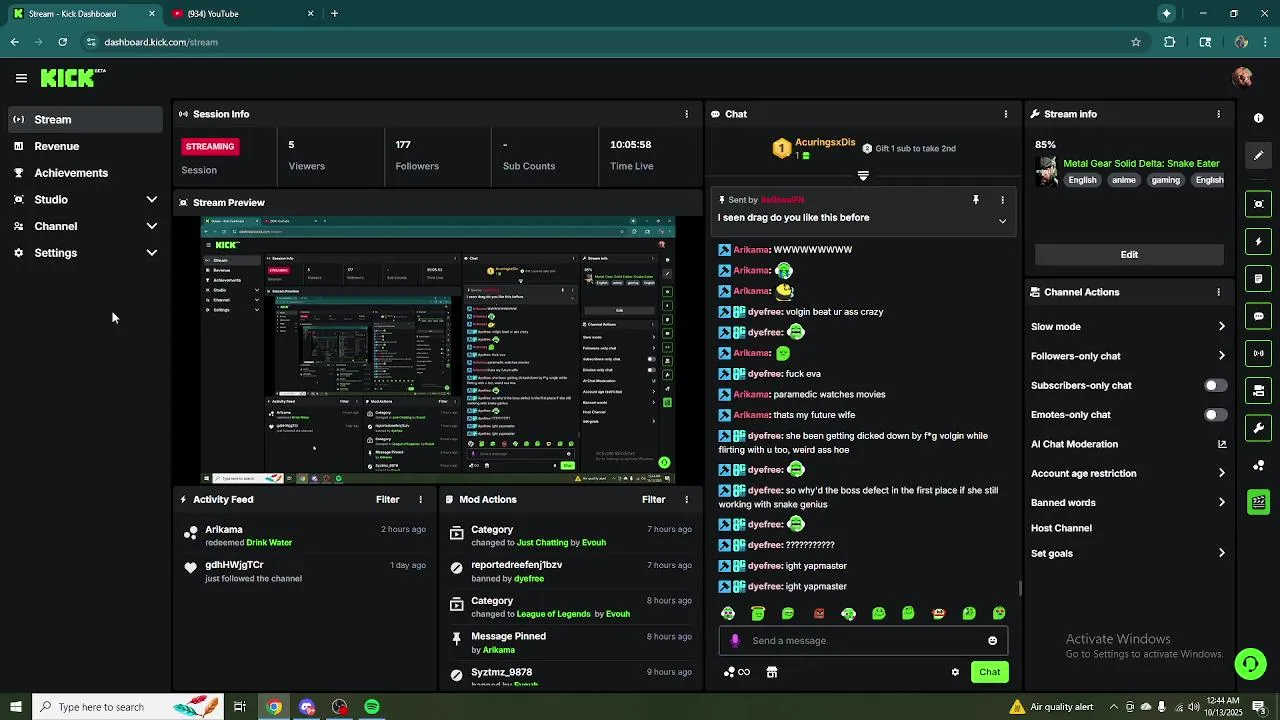Toggle the wrench Stream Info icon in the right widget bar
The width and height of the screenshot is (1280, 720).
tap(1258, 428)
